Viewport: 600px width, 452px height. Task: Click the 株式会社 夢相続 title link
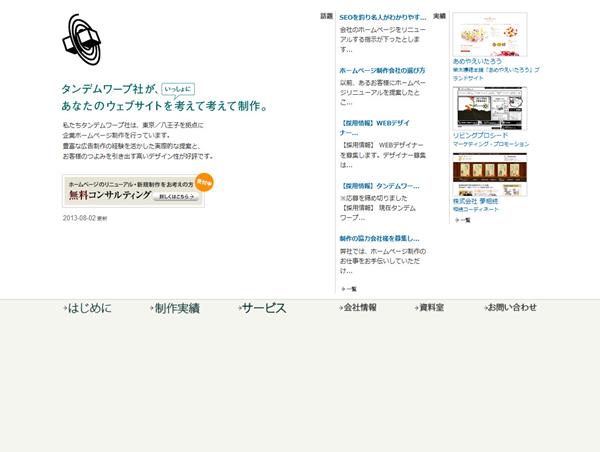pos(476,201)
